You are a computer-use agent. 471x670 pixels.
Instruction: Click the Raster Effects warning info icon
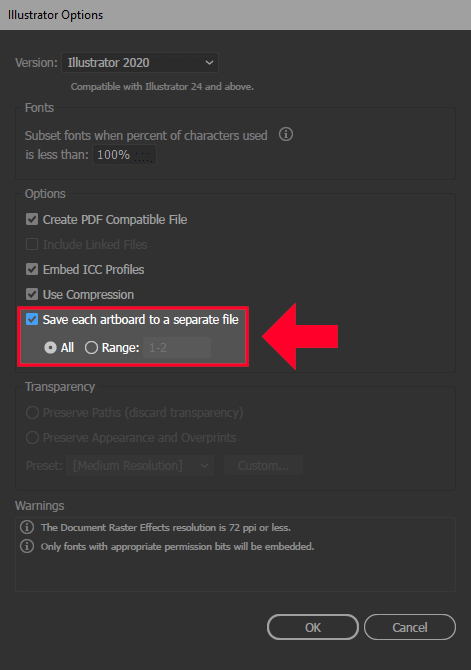pyautogui.click(x=27, y=527)
